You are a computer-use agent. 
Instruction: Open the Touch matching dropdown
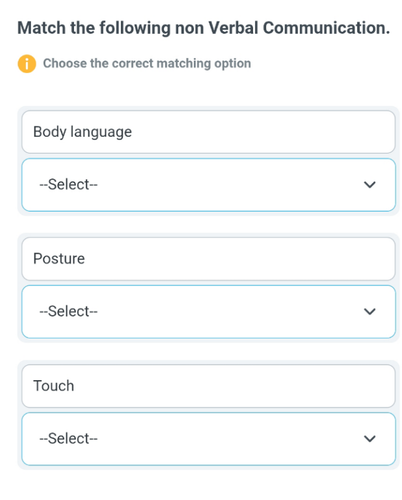[x=209, y=439]
